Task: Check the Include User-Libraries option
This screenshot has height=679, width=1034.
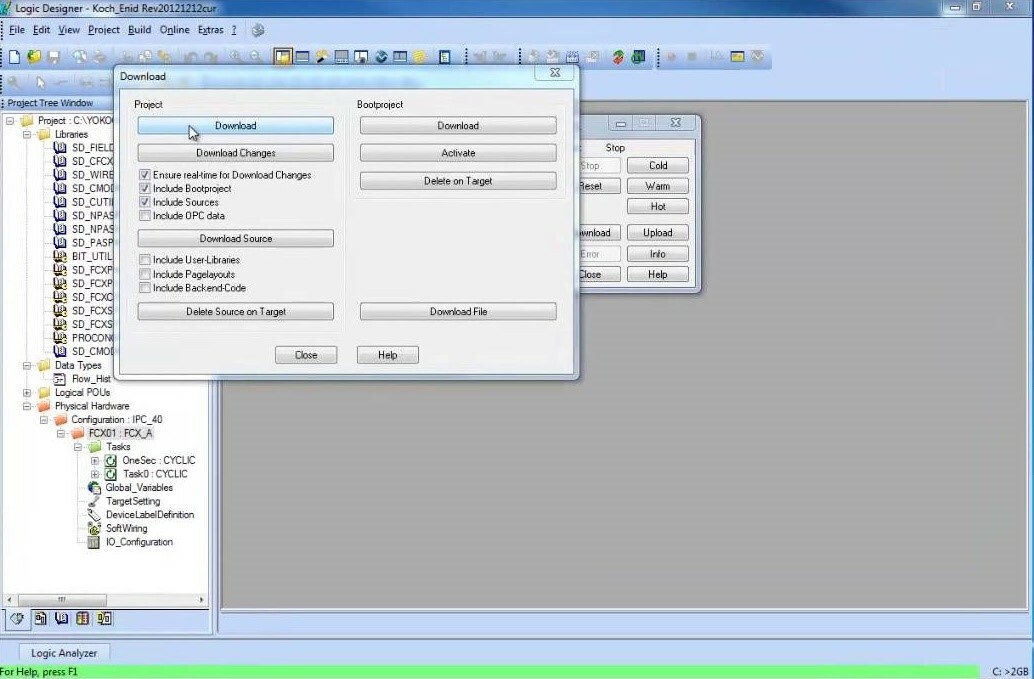Action: (145, 260)
